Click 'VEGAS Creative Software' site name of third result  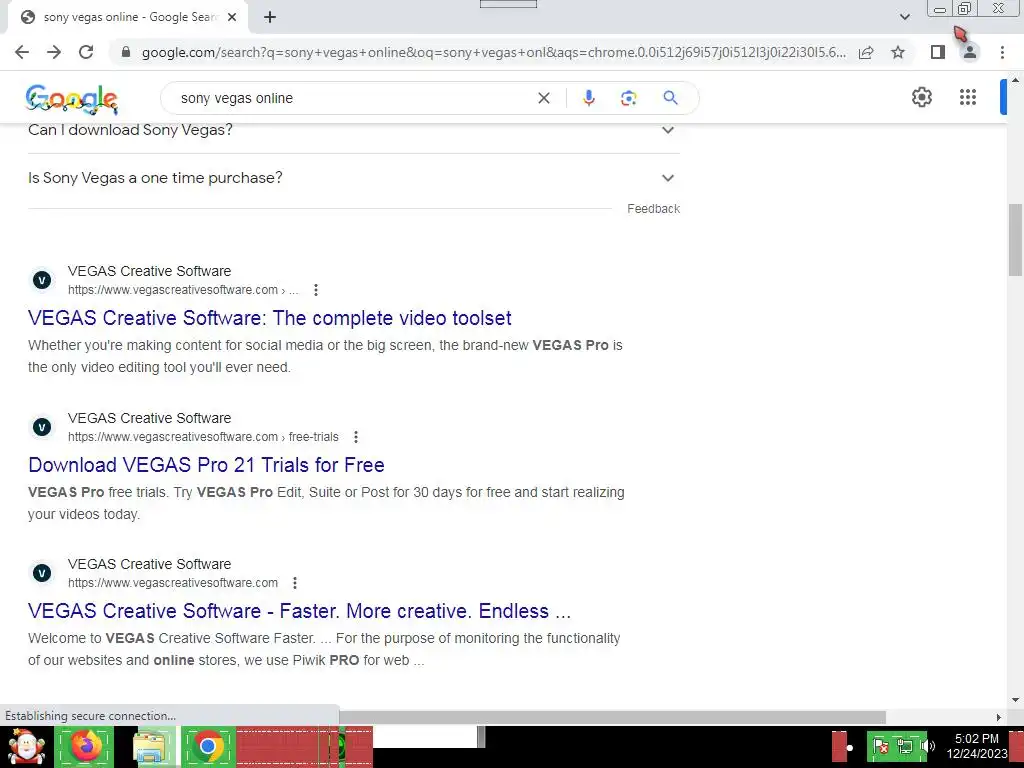tap(150, 564)
